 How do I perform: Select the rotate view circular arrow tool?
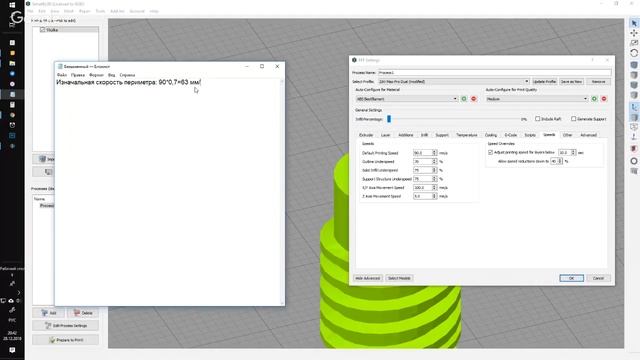coord(634,53)
